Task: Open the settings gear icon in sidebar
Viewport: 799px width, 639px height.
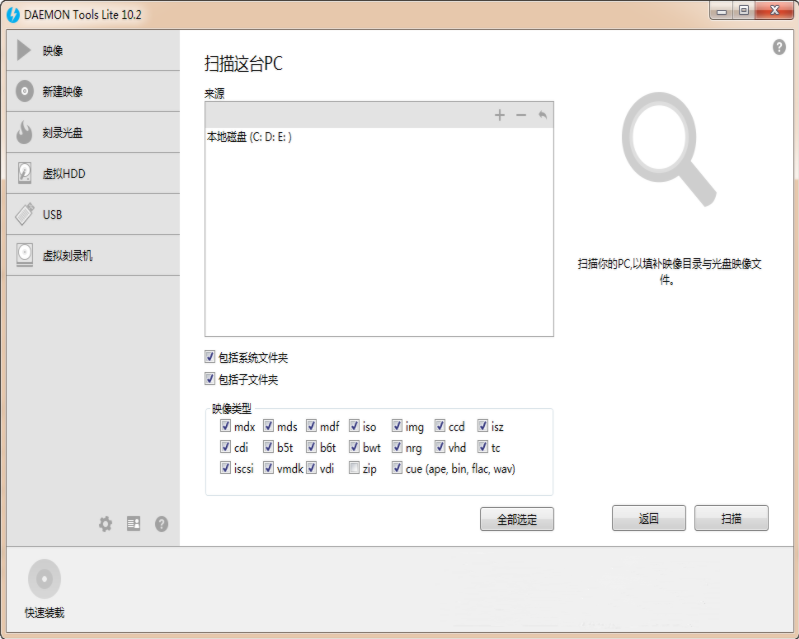Action: click(105, 524)
